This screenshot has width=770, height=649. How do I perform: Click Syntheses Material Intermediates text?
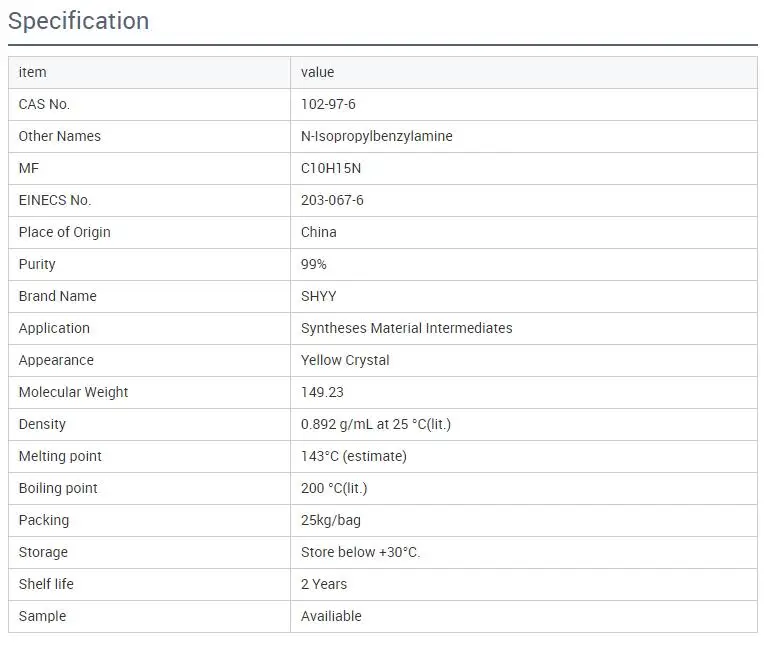[406, 328]
